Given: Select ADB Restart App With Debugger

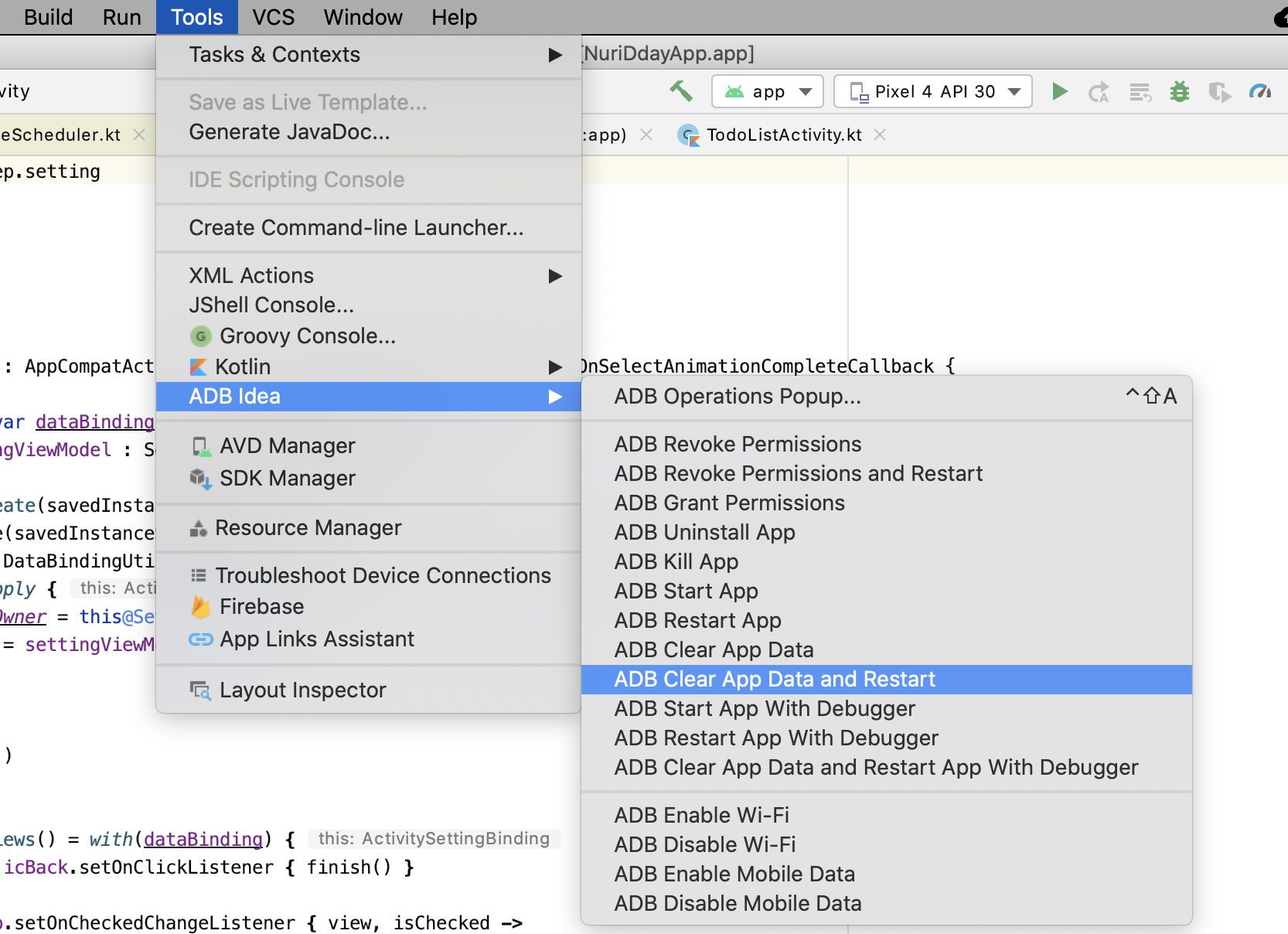Looking at the screenshot, I should (887, 738).
